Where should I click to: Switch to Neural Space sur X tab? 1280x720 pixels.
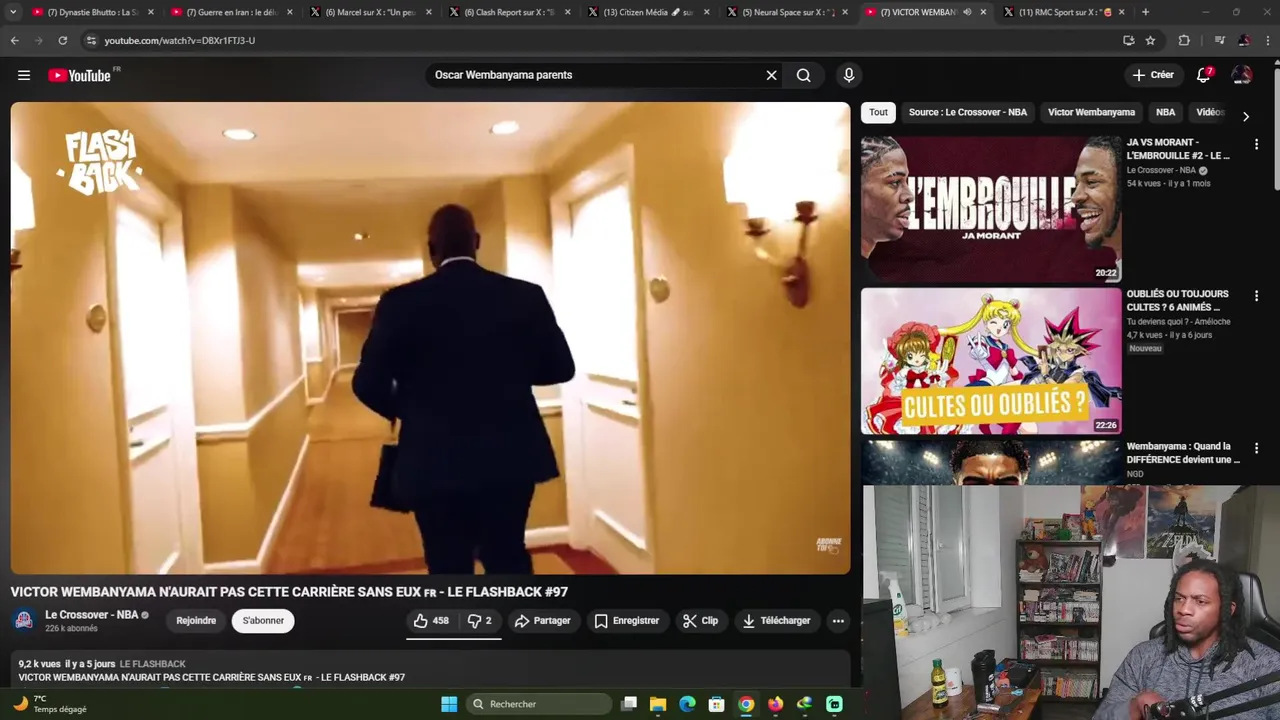coord(788,12)
